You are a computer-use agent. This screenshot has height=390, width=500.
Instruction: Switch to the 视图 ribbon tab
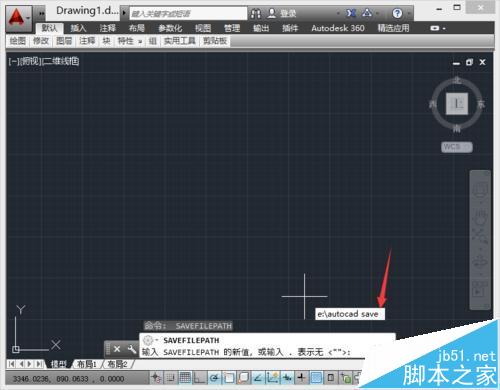203,28
